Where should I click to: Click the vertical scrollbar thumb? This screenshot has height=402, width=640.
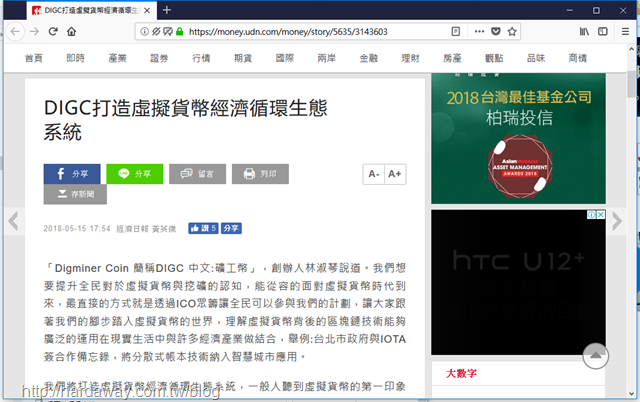pyautogui.click(x=631, y=84)
